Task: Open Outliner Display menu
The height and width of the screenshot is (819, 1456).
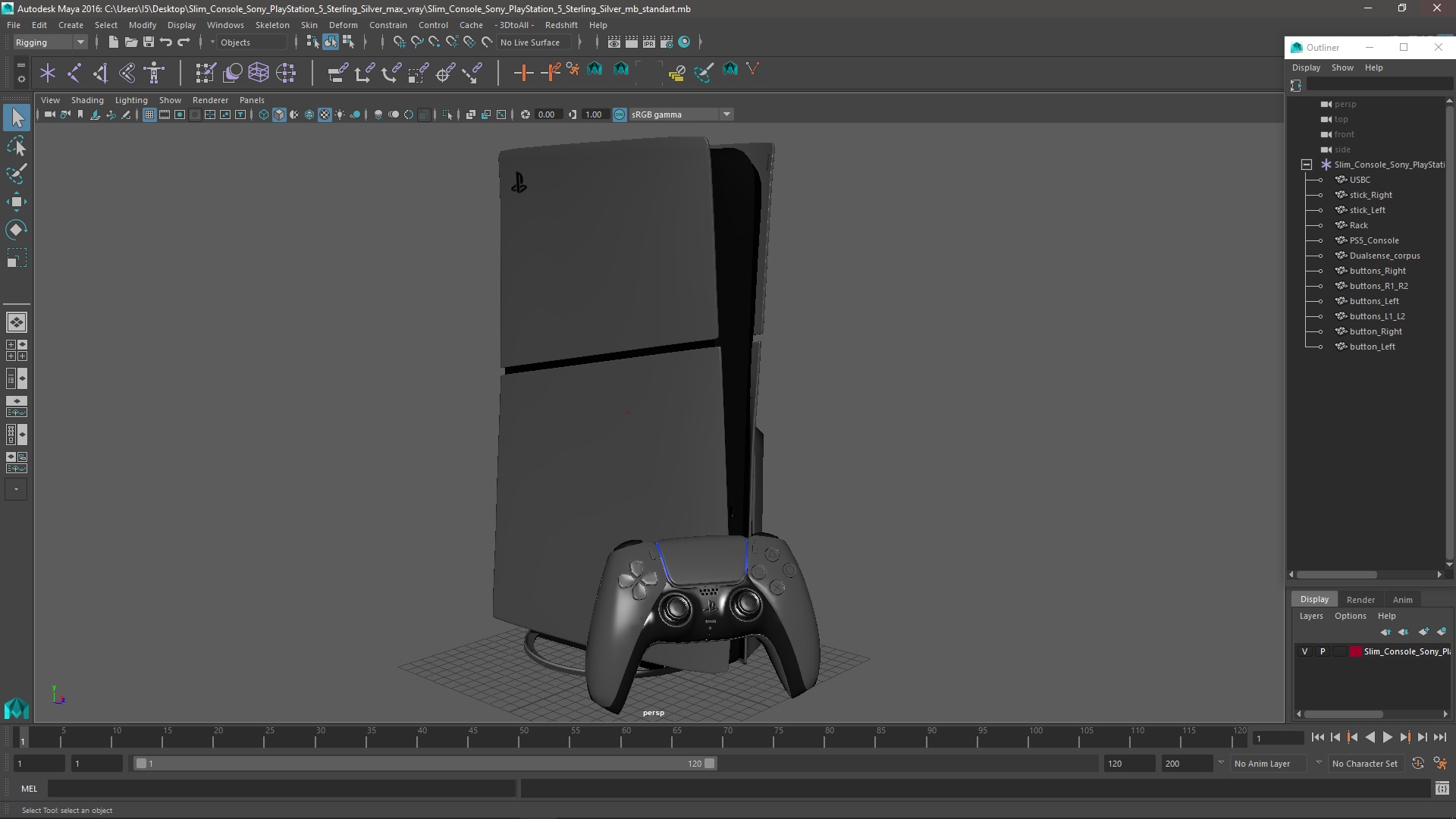Action: [1306, 67]
